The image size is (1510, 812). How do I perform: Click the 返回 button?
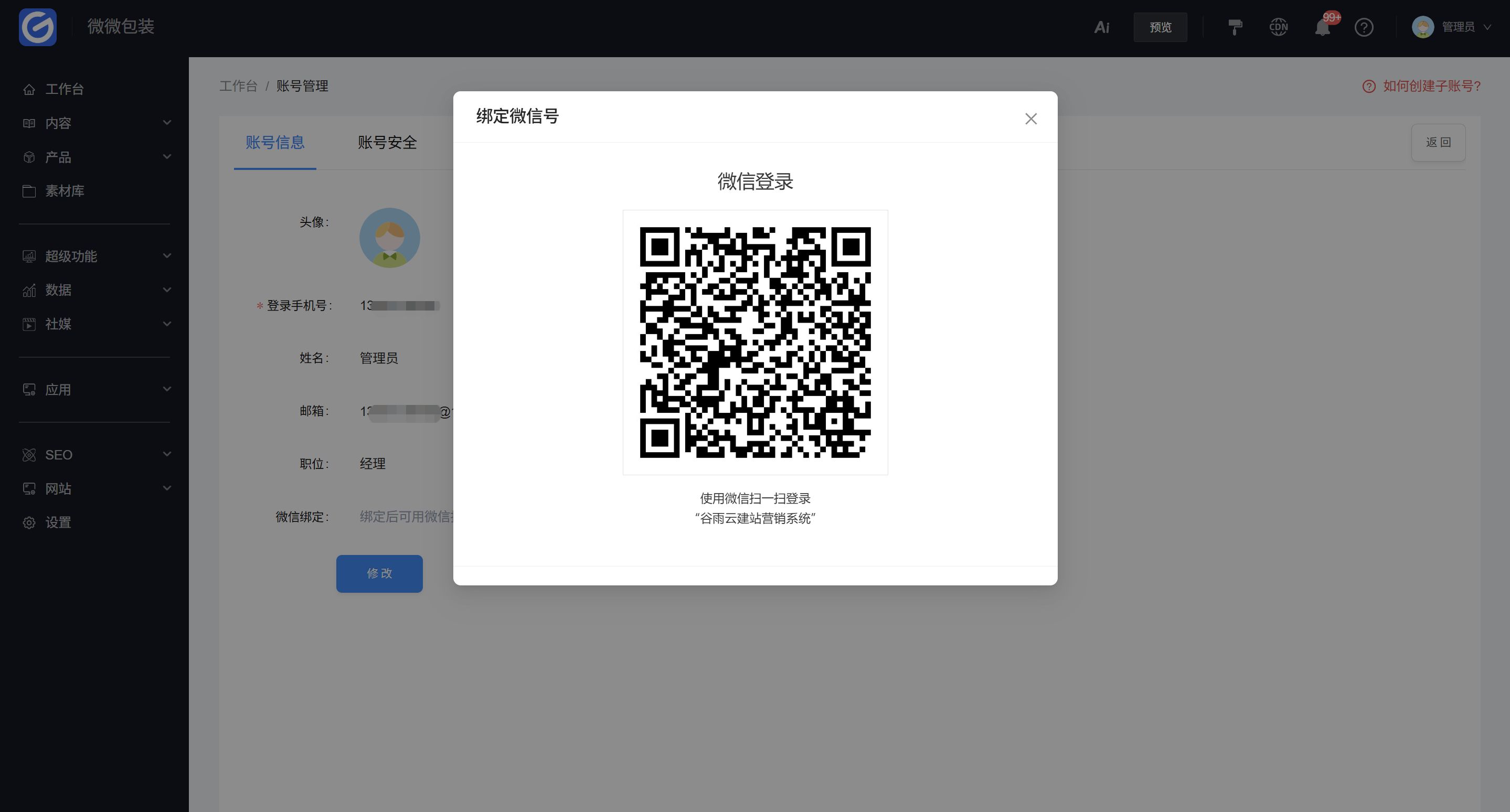[1438, 142]
